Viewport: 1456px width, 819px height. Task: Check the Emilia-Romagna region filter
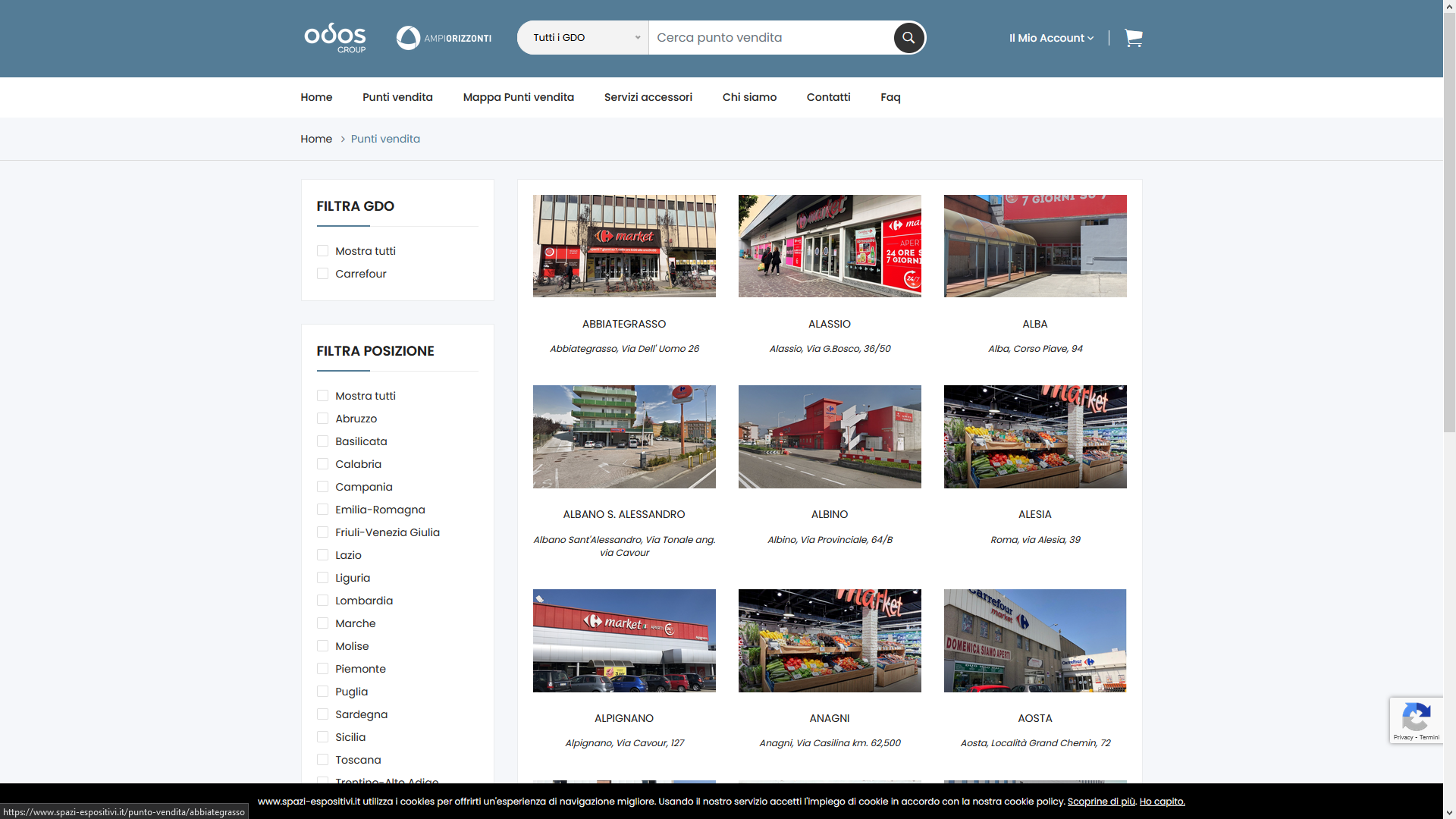tap(322, 510)
